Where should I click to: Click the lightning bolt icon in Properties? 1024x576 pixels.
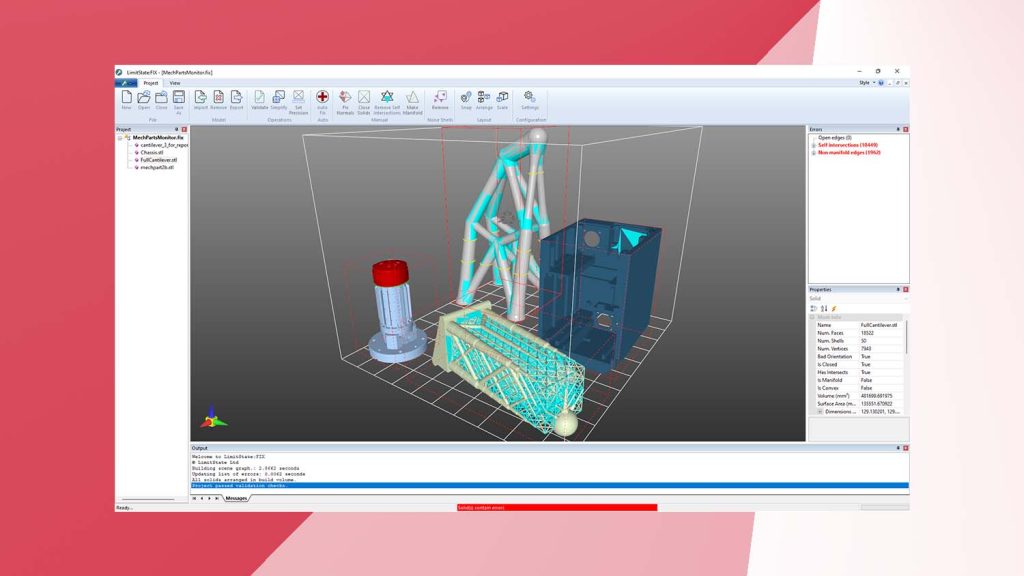(x=834, y=308)
